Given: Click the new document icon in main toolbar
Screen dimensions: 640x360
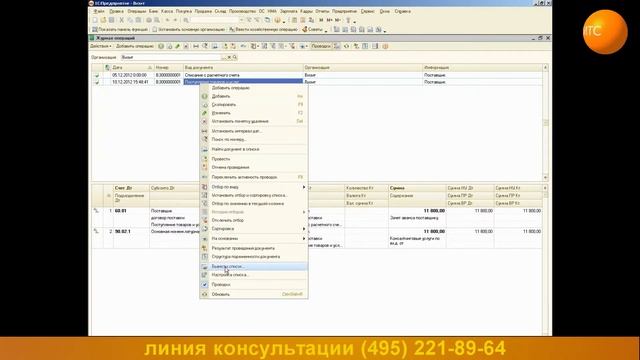Looking at the screenshot, I should 95,20.
